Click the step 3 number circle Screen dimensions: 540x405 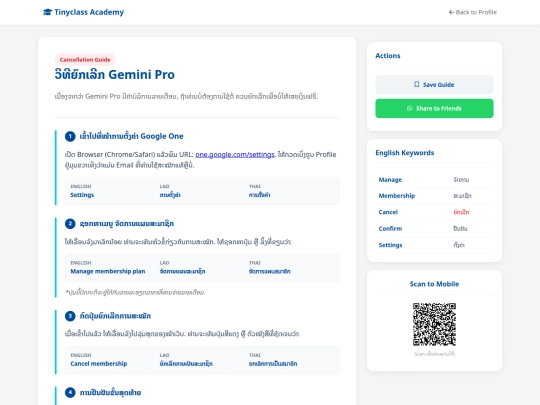70,316
